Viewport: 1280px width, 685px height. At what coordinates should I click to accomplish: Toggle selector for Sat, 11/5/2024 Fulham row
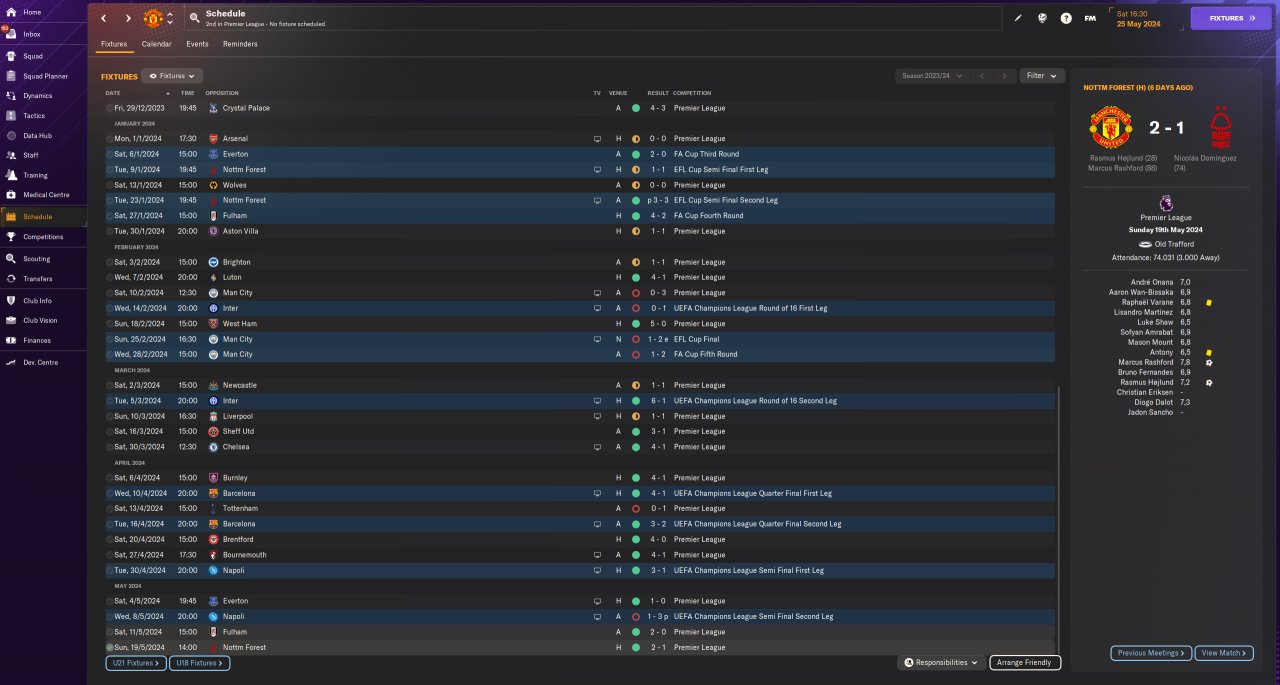tap(109, 632)
